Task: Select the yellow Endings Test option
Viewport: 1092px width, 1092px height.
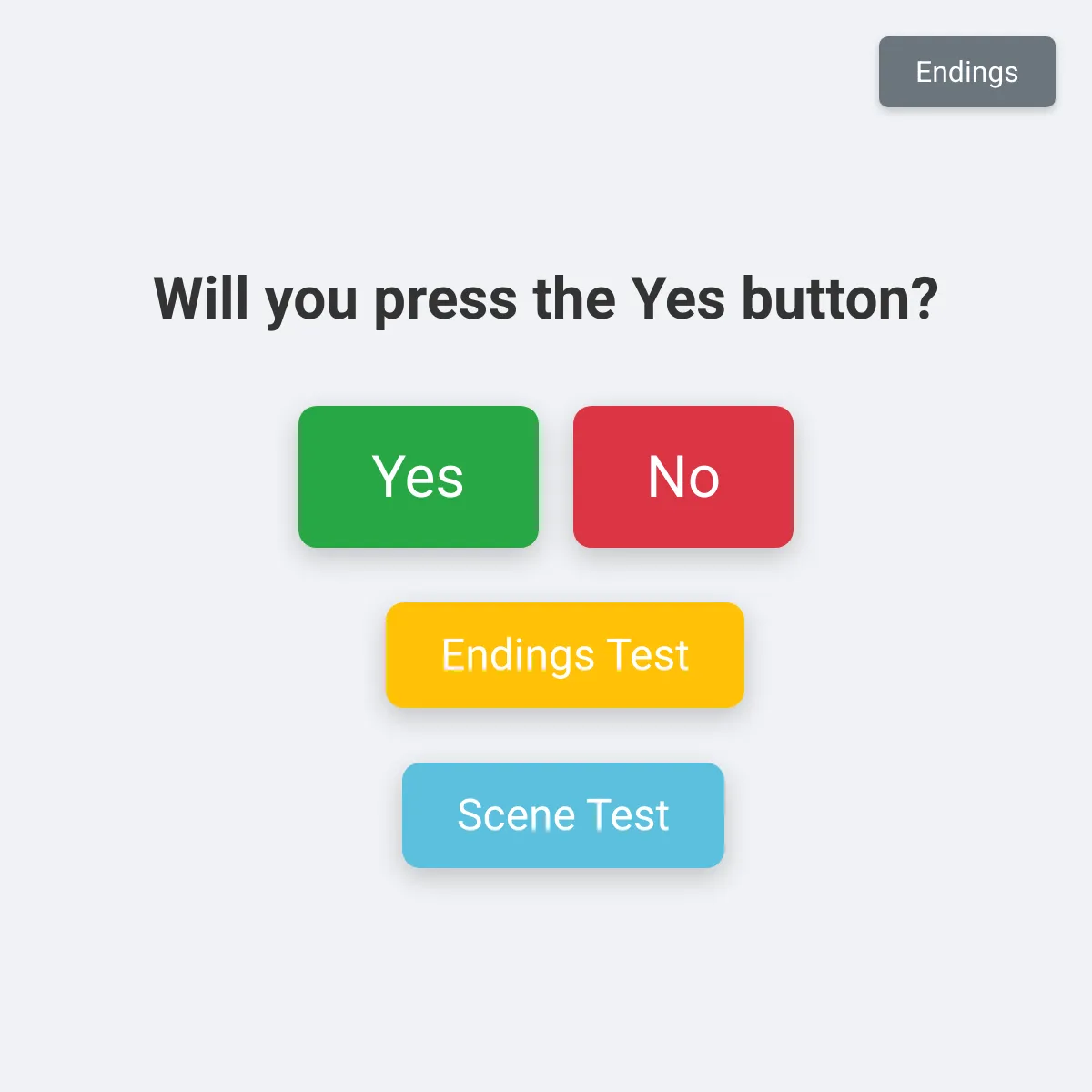Action: tap(565, 655)
